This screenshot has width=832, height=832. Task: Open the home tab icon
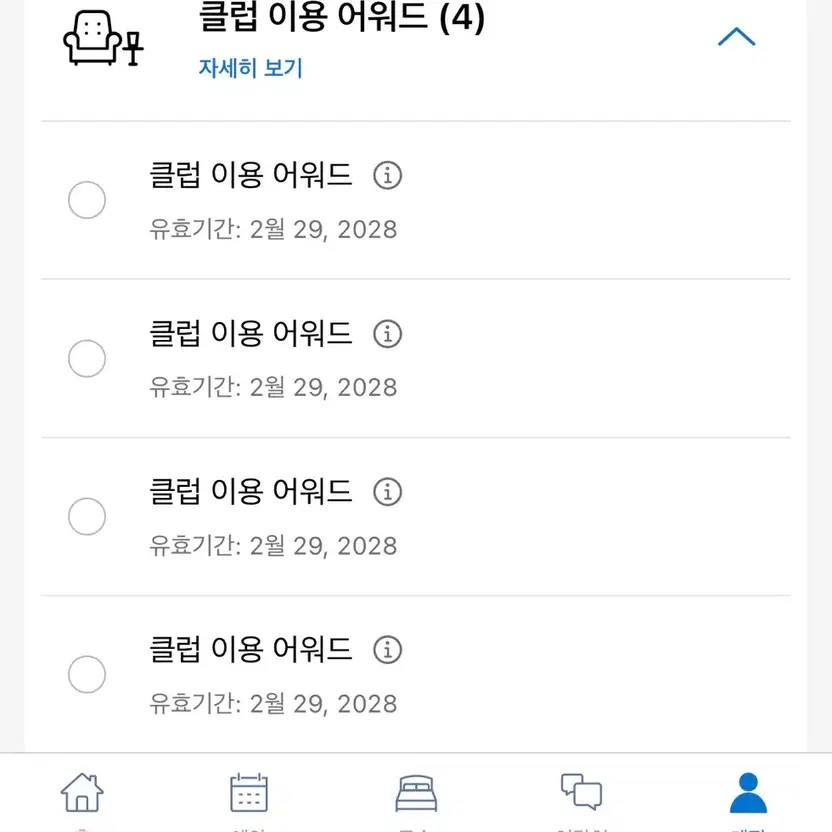(x=82, y=793)
